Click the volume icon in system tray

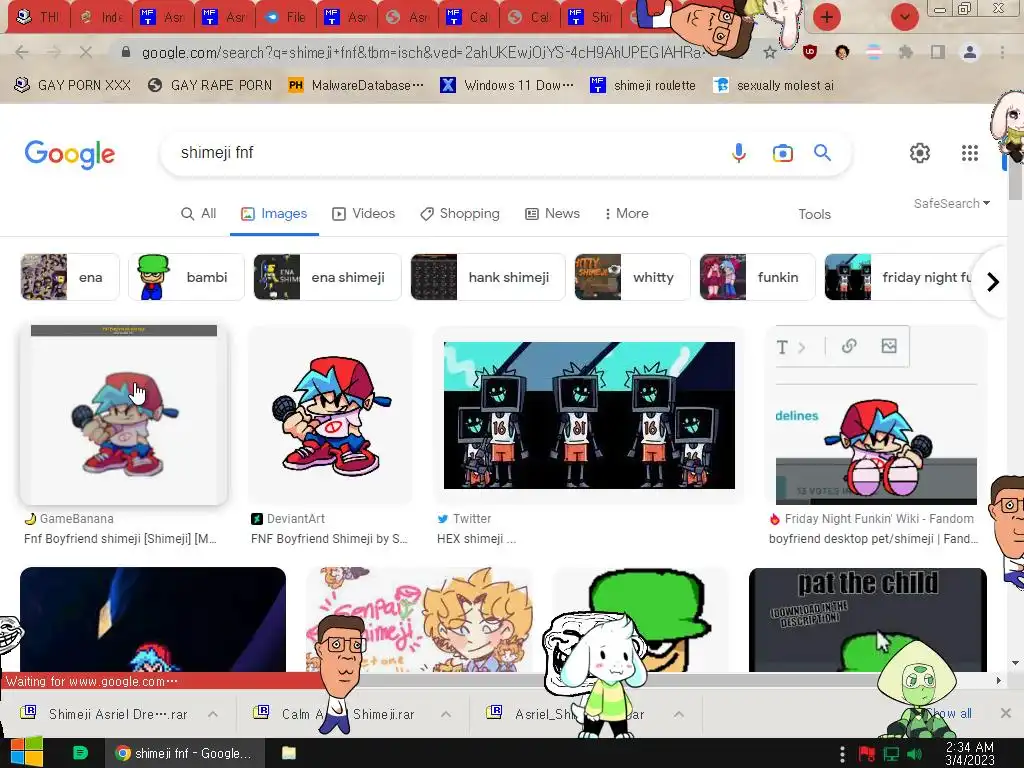coord(915,754)
